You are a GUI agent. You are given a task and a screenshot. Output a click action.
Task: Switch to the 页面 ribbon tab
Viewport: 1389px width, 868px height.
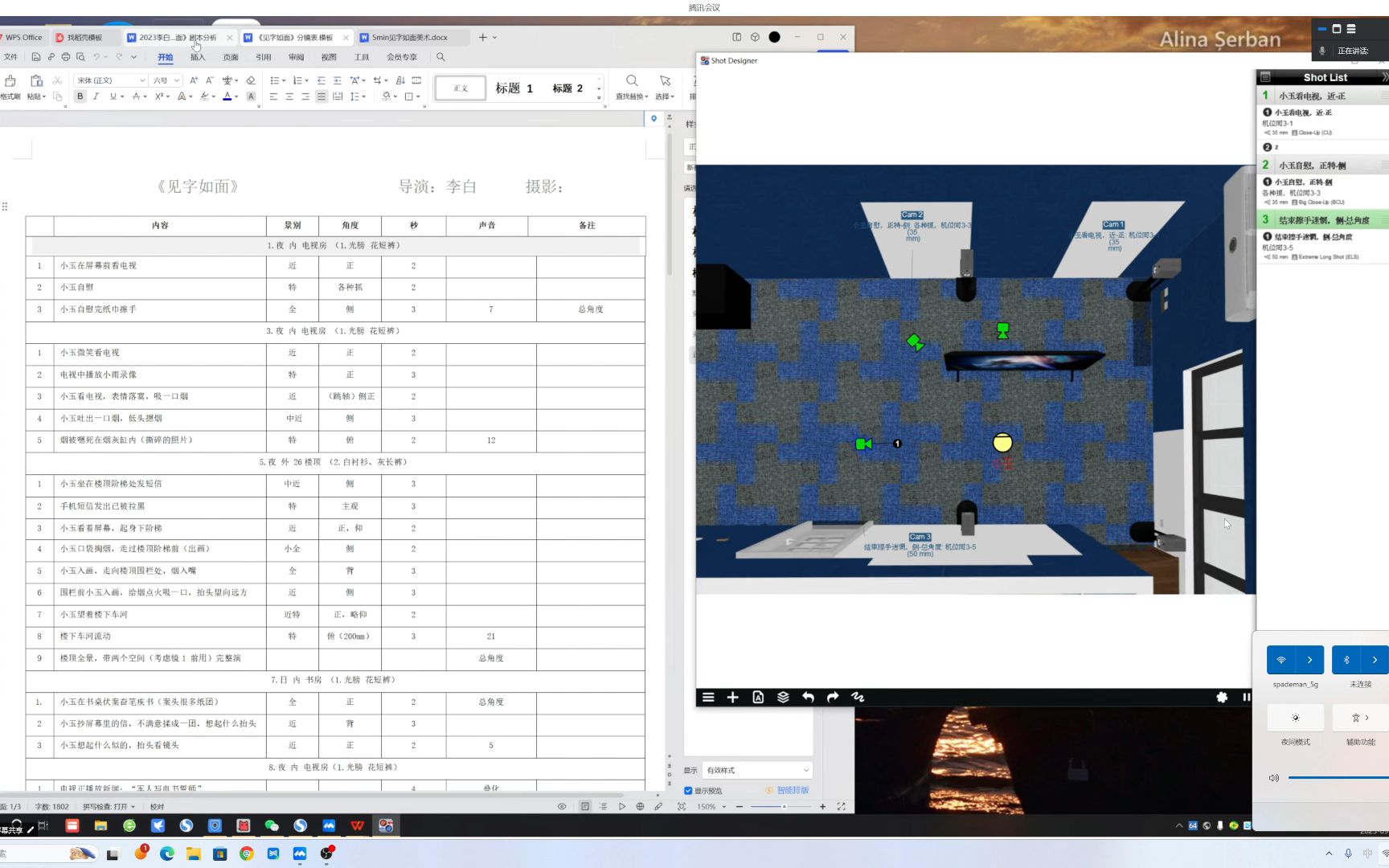(231, 57)
